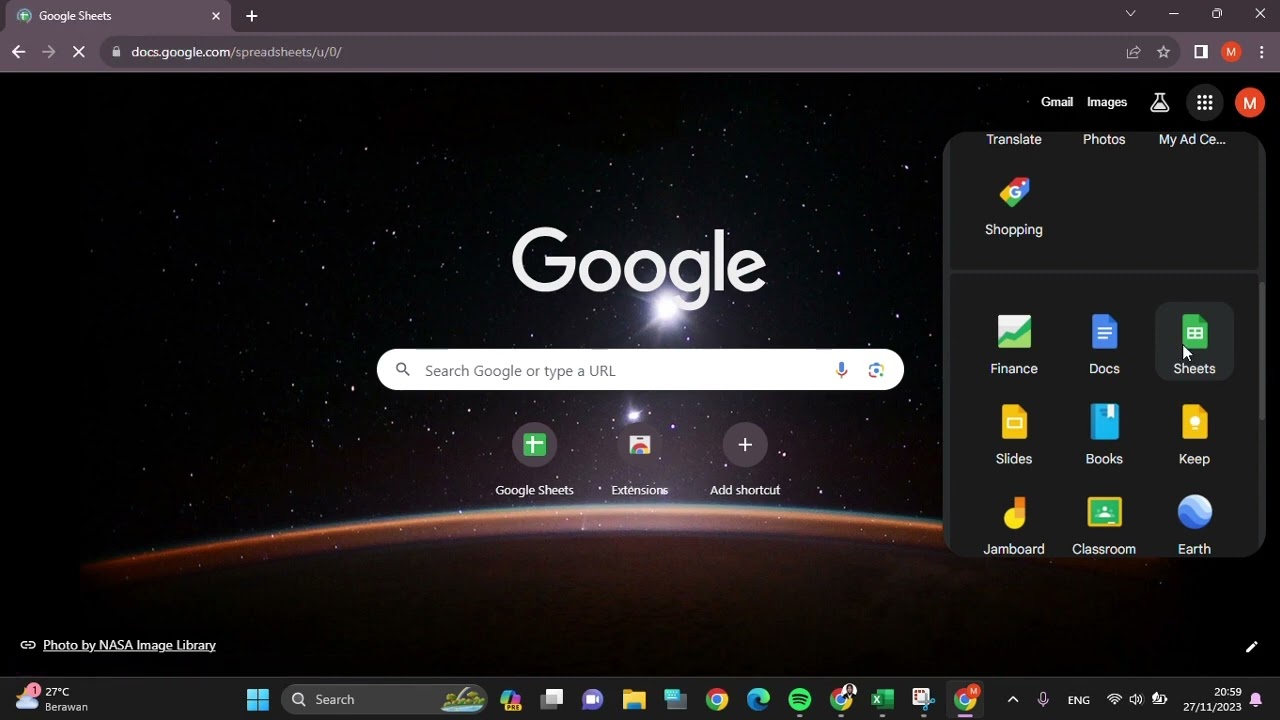This screenshot has width=1280, height=720.
Task: Click the Google apps grid icon
Action: [1204, 102]
